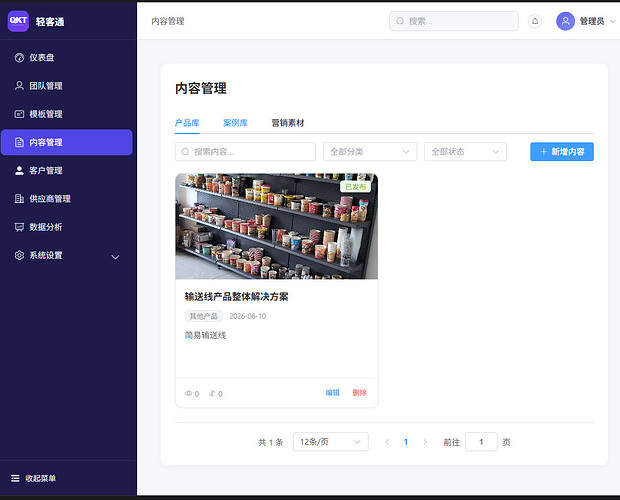Open 团队管理 in the sidebar
Screen dimensions: 620x500
[x=66, y=86]
